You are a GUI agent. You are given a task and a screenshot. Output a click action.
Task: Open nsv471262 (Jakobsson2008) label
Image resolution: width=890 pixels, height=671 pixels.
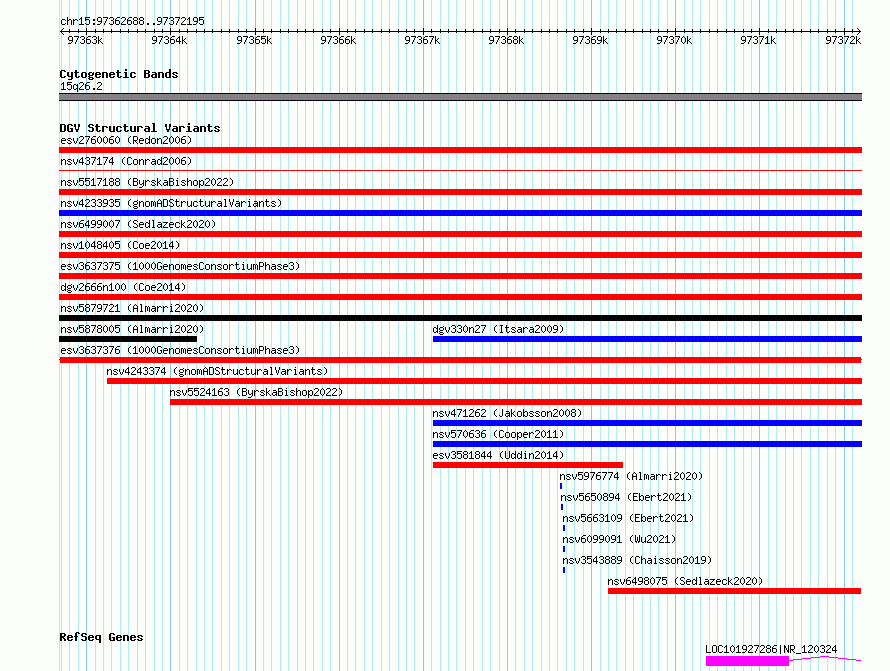[507, 413]
